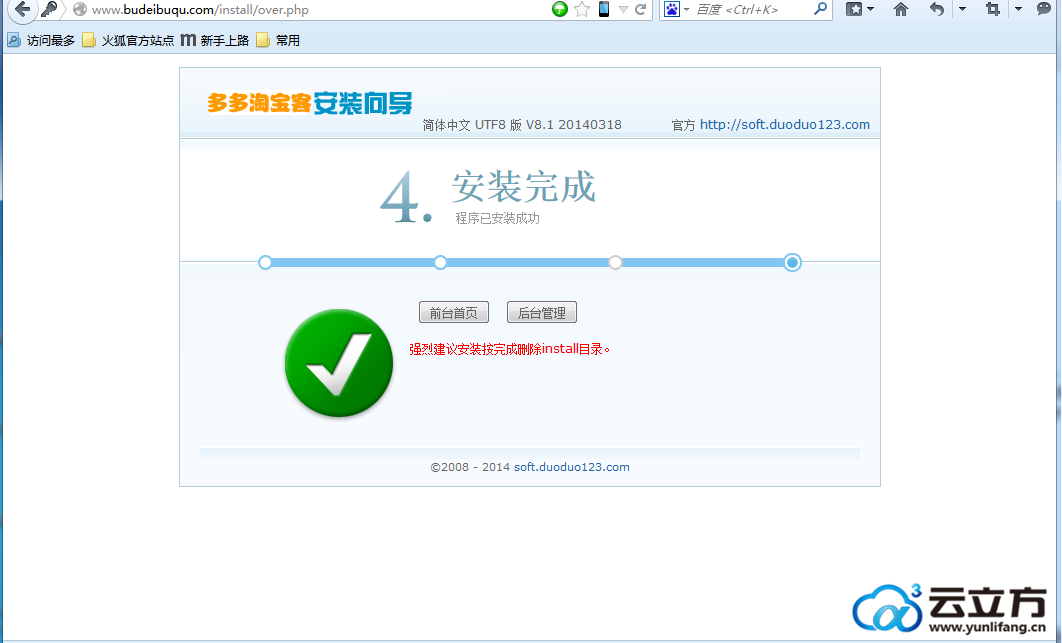This screenshot has width=1062, height=643.
Task: Click the 多多淘宝客 安装向导 logo
Action: point(310,103)
